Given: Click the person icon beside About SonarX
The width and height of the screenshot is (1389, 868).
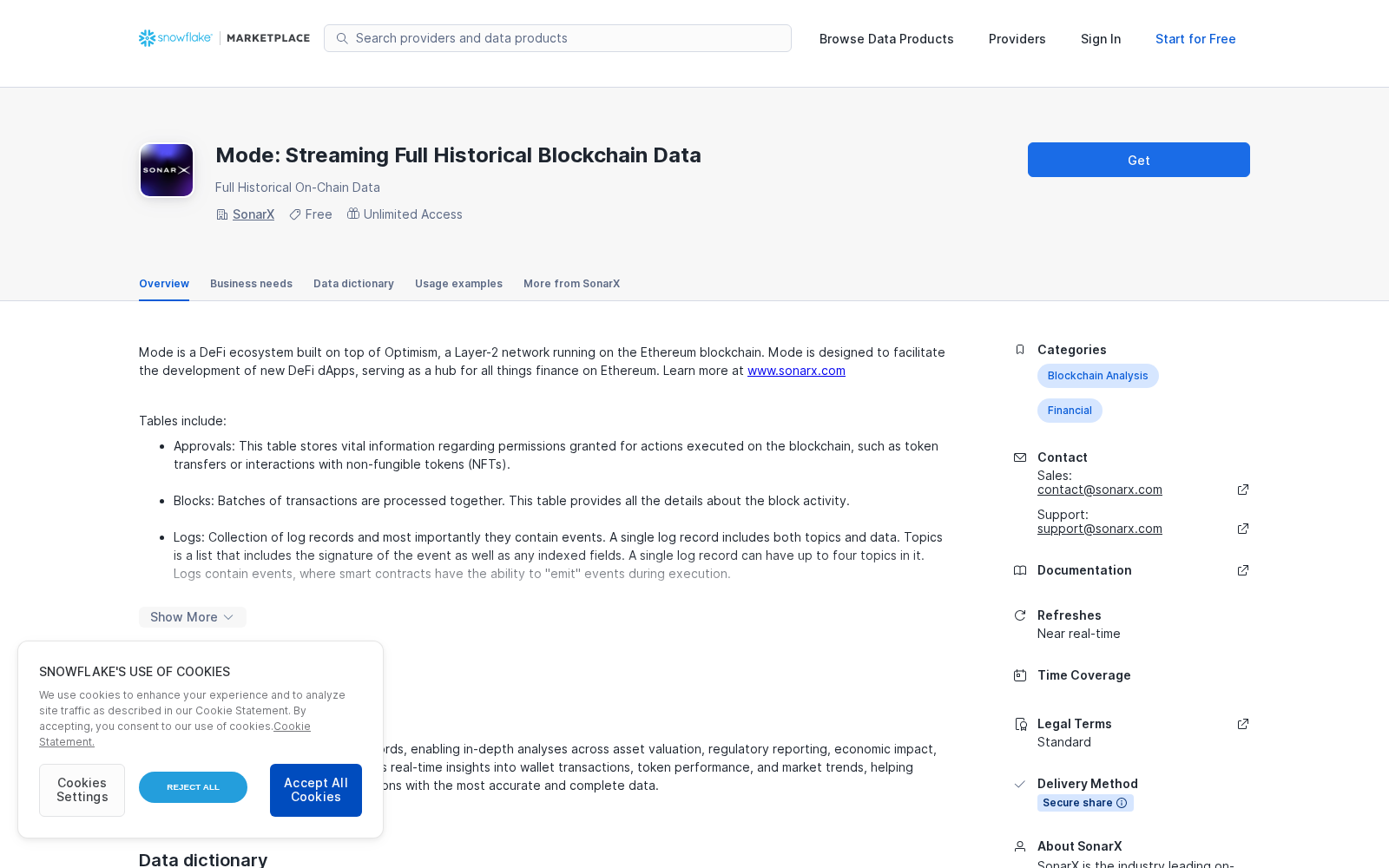Looking at the screenshot, I should pos(1020,846).
